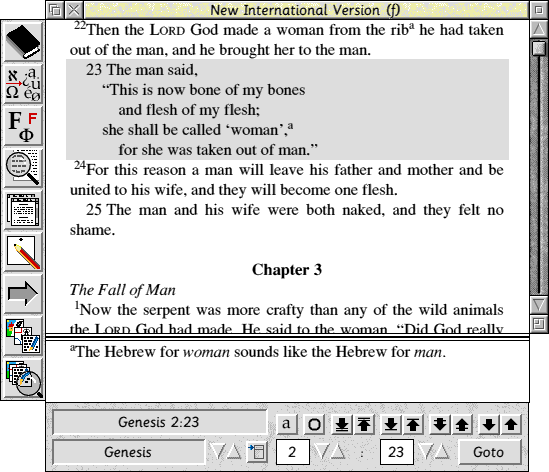Screen dimensions: 549x472
Task: Click the Genesis 2:23 reference display
Action: [159, 422]
